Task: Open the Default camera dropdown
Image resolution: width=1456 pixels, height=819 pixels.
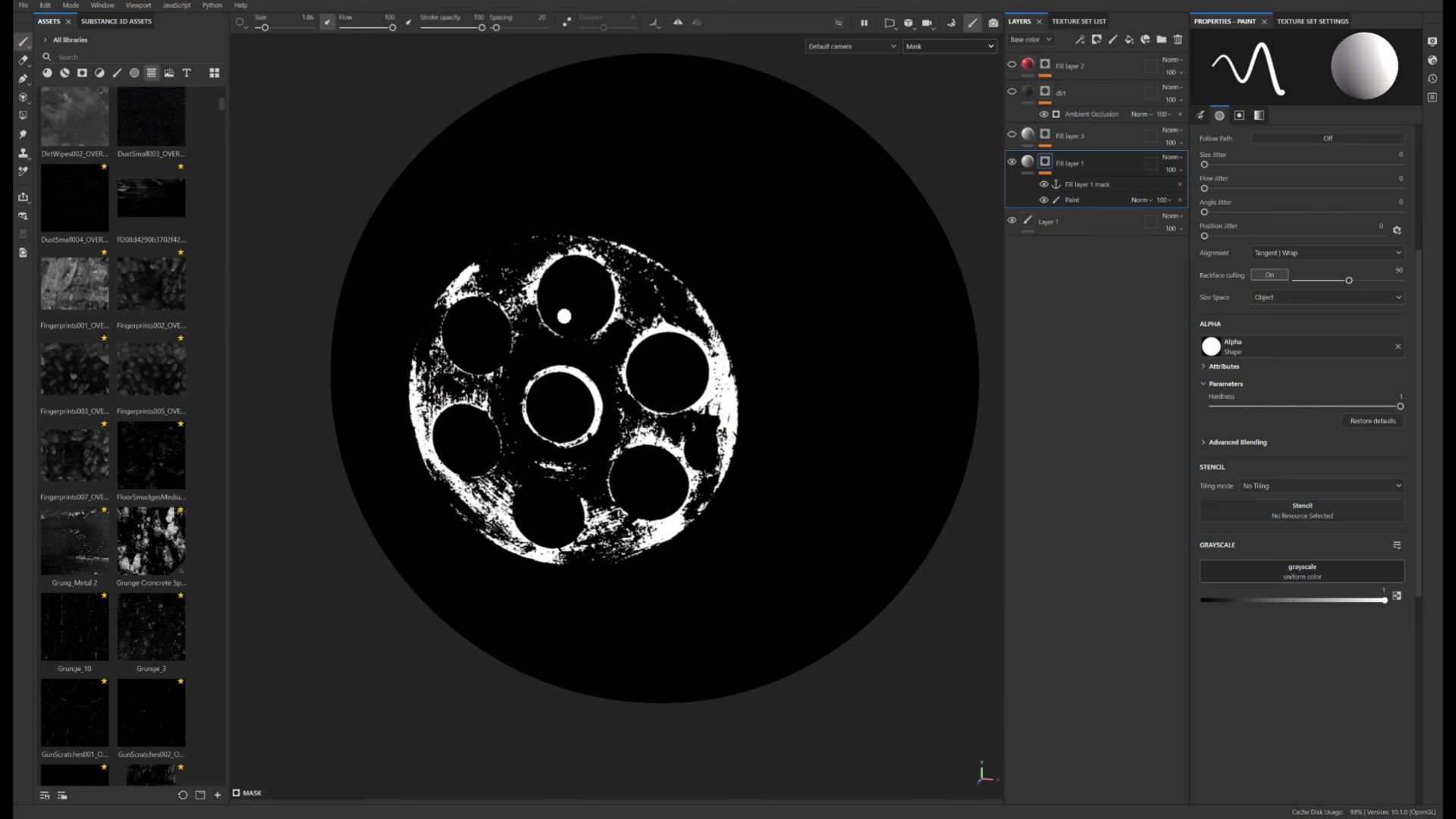Action: pyautogui.click(x=852, y=46)
